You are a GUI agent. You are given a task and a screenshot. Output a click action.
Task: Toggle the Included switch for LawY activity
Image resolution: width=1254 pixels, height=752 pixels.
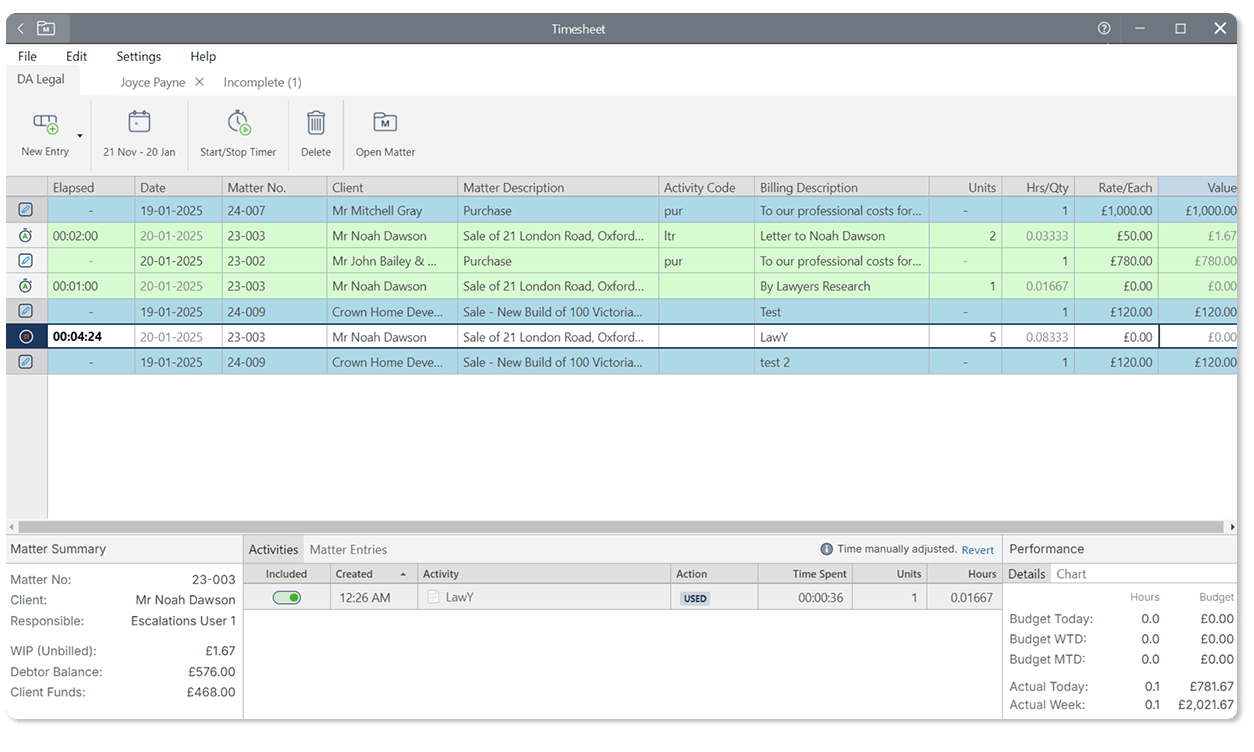[x=287, y=598]
